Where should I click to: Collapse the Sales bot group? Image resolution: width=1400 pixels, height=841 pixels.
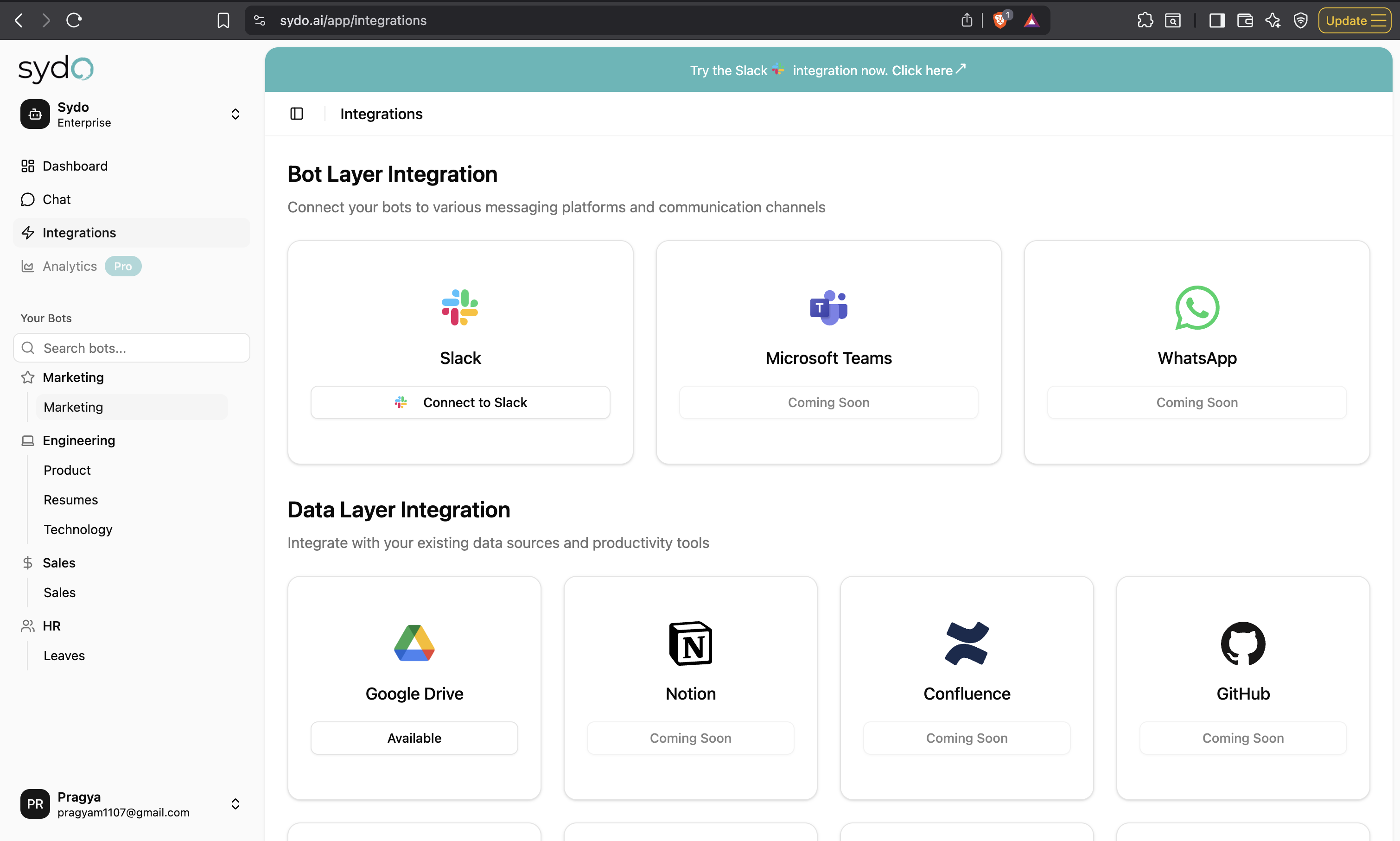pyautogui.click(x=132, y=563)
